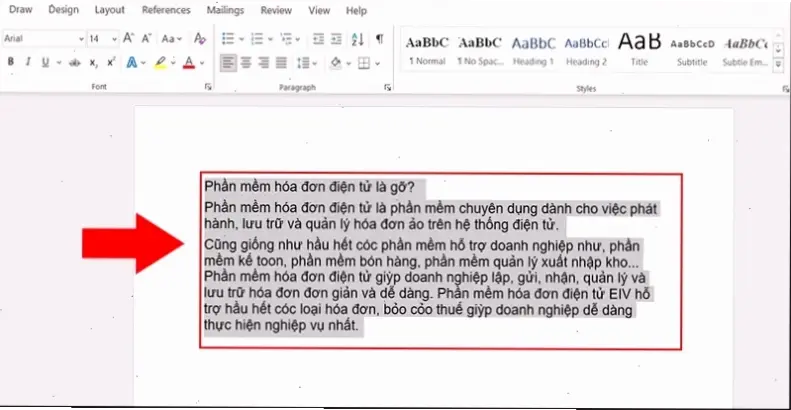The width and height of the screenshot is (791, 410).
Task: Toggle Underline formatting
Action: click(x=45, y=63)
